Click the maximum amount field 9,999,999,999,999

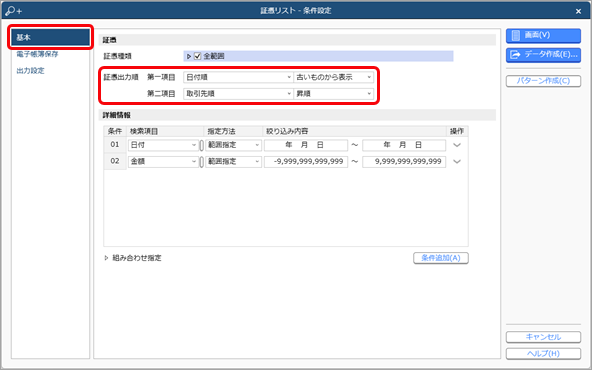coord(404,162)
